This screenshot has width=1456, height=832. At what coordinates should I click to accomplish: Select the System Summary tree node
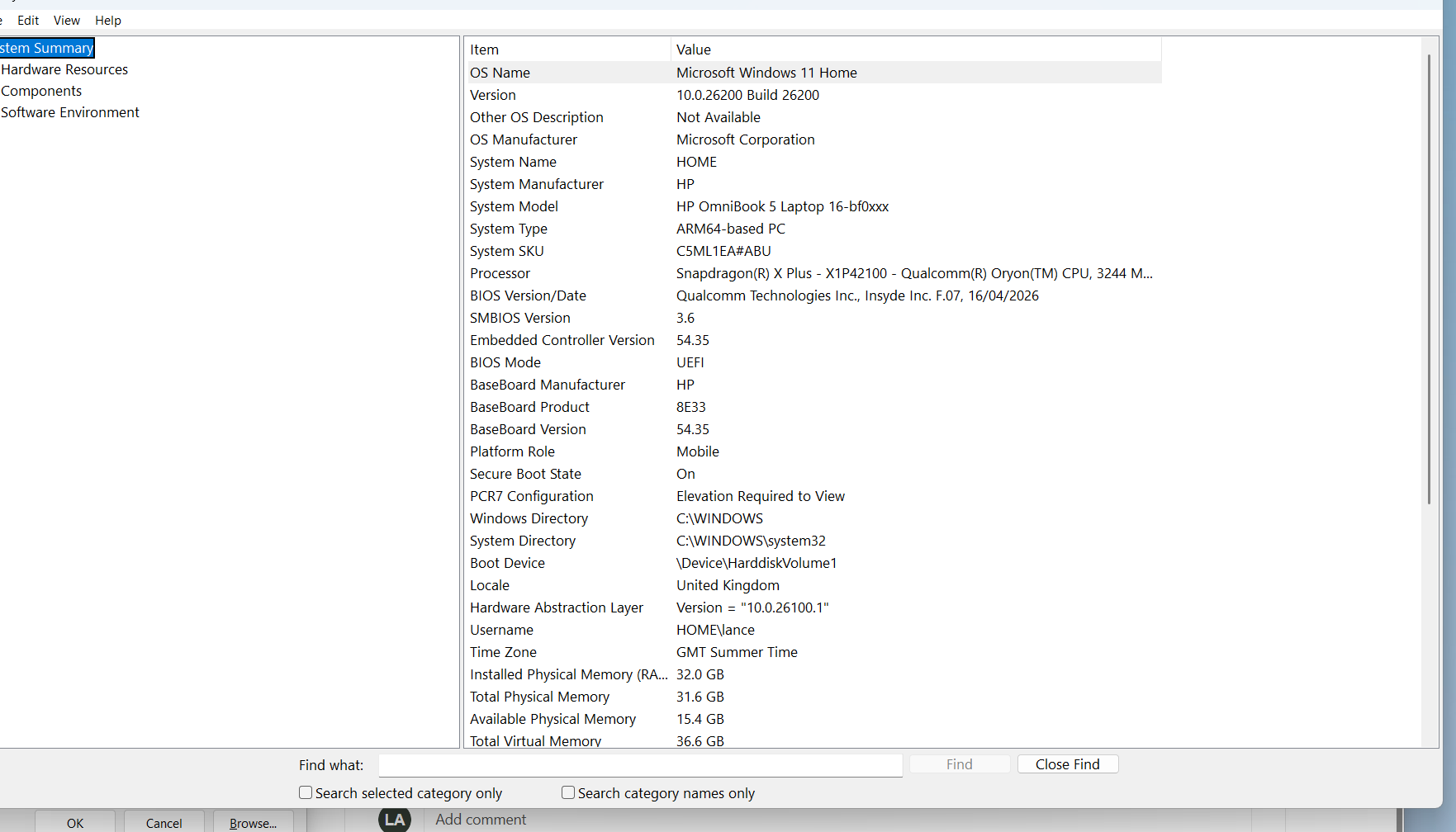[47, 48]
